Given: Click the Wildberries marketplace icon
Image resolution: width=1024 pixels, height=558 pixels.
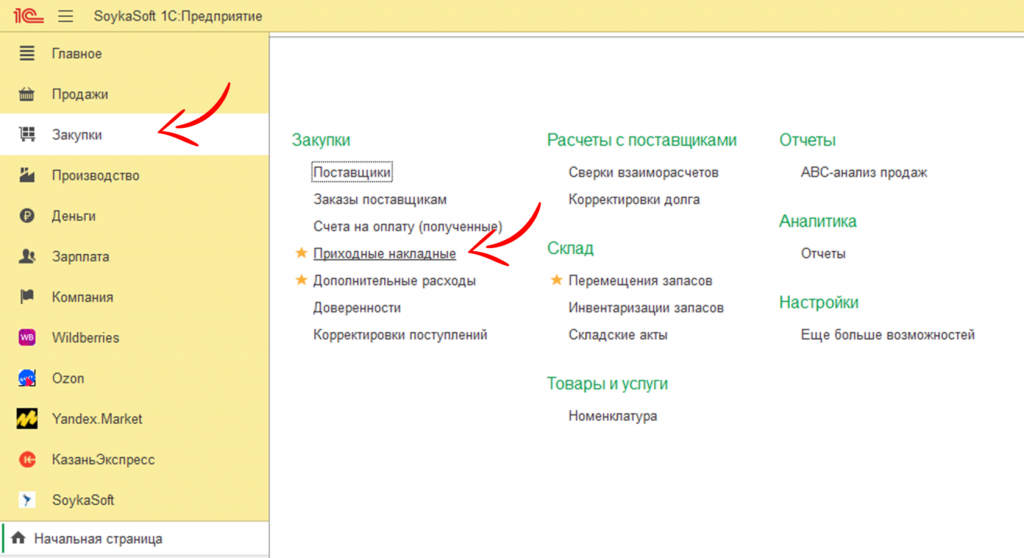Looking at the screenshot, I should 28,338.
